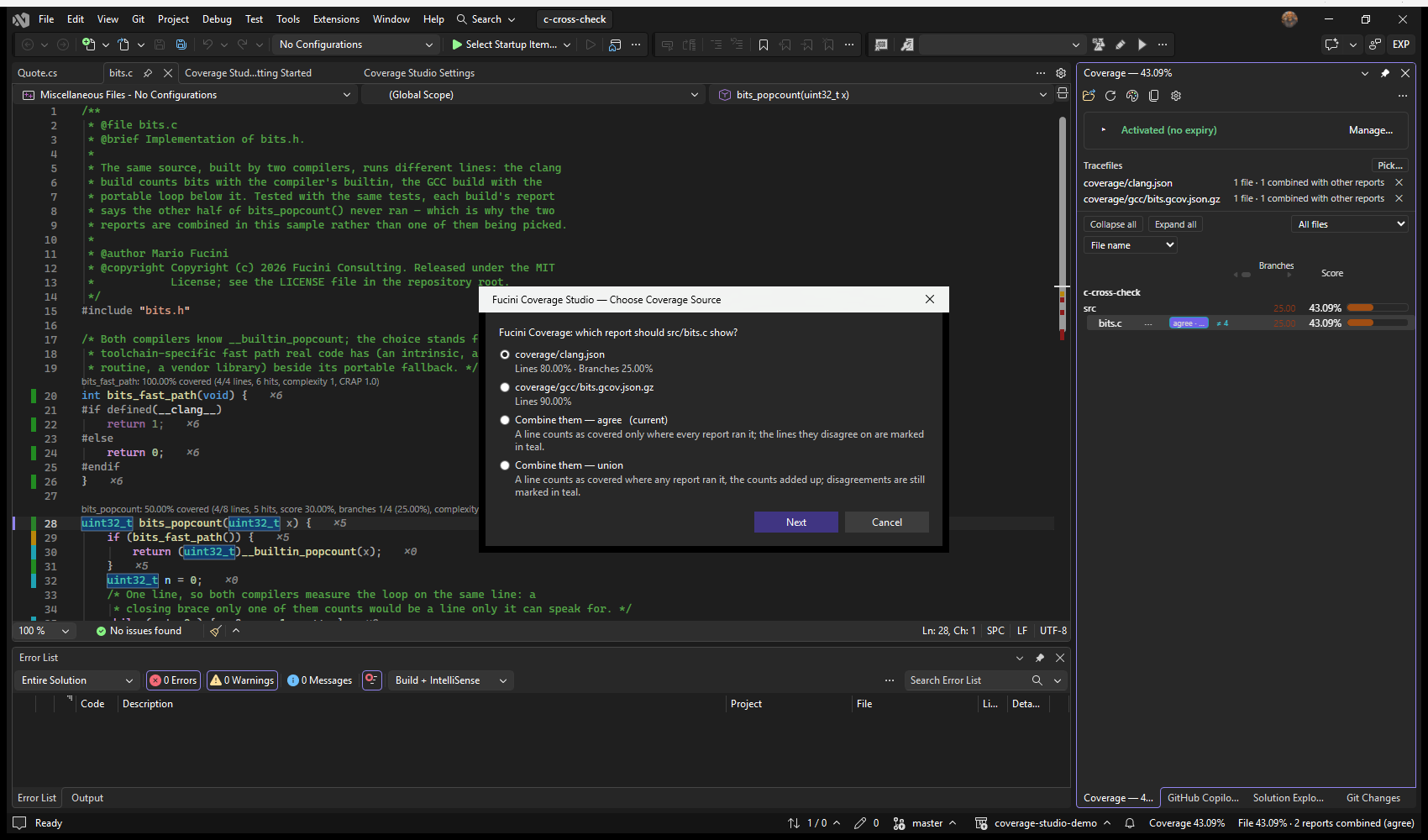Click the Manage... license button

1371,130
